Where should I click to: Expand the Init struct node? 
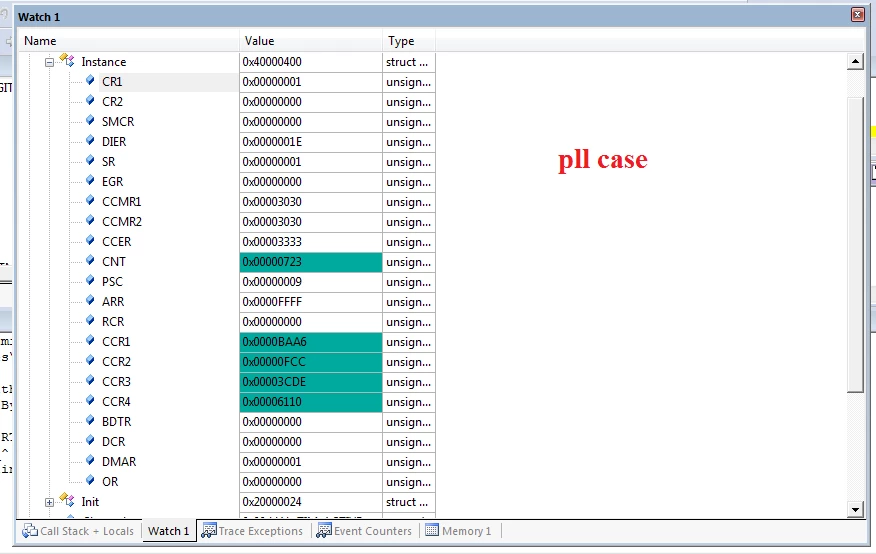point(49,503)
